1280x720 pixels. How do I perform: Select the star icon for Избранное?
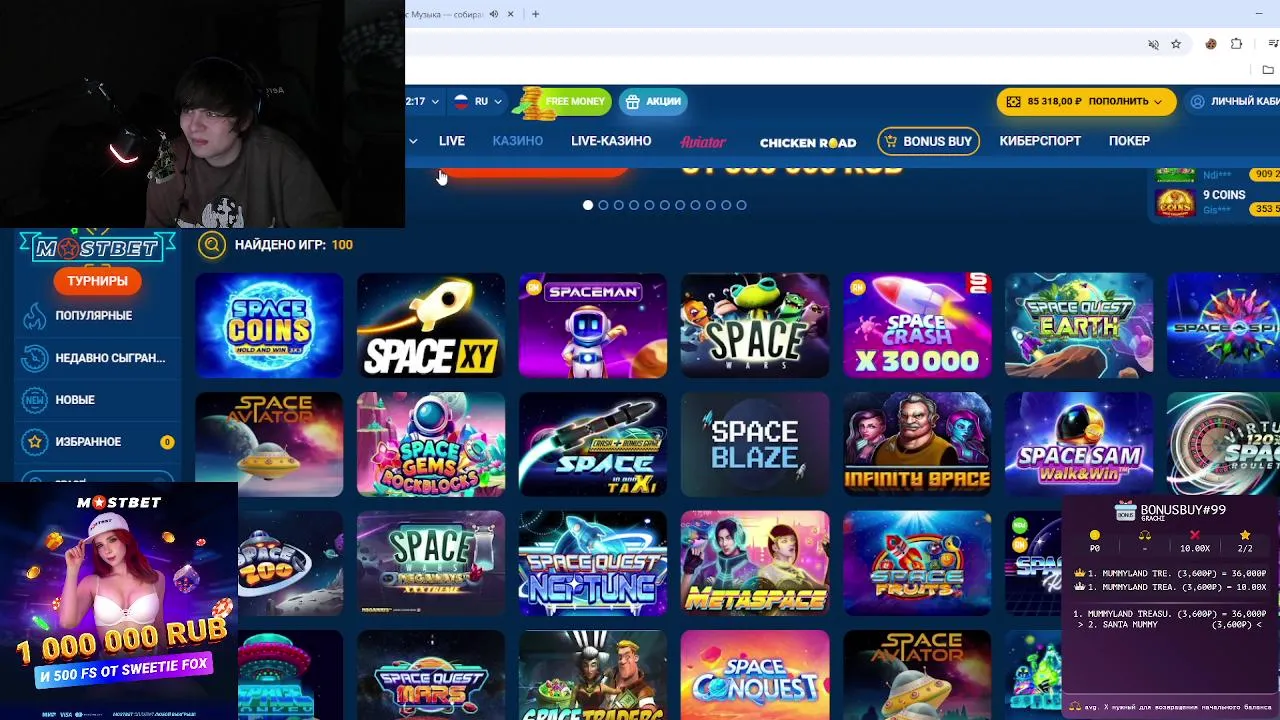click(35, 442)
